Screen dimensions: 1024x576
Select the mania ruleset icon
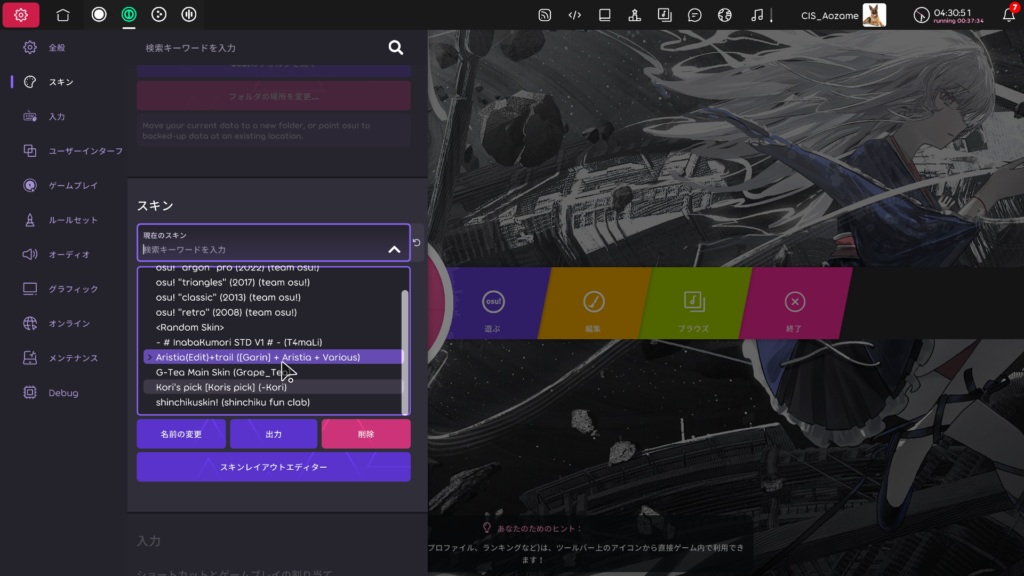click(x=189, y=14)
